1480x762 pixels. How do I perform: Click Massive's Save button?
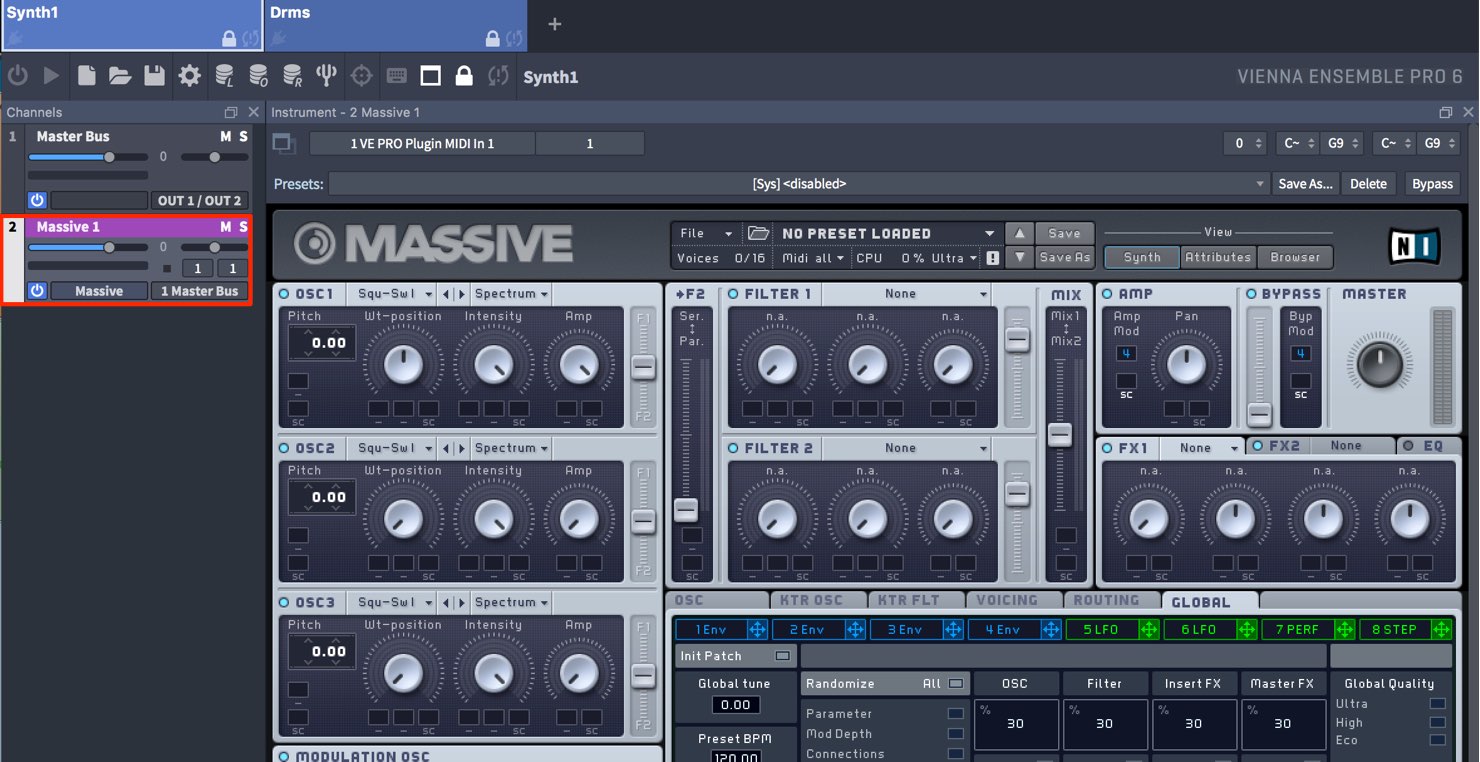click(x=1064, y=233)
